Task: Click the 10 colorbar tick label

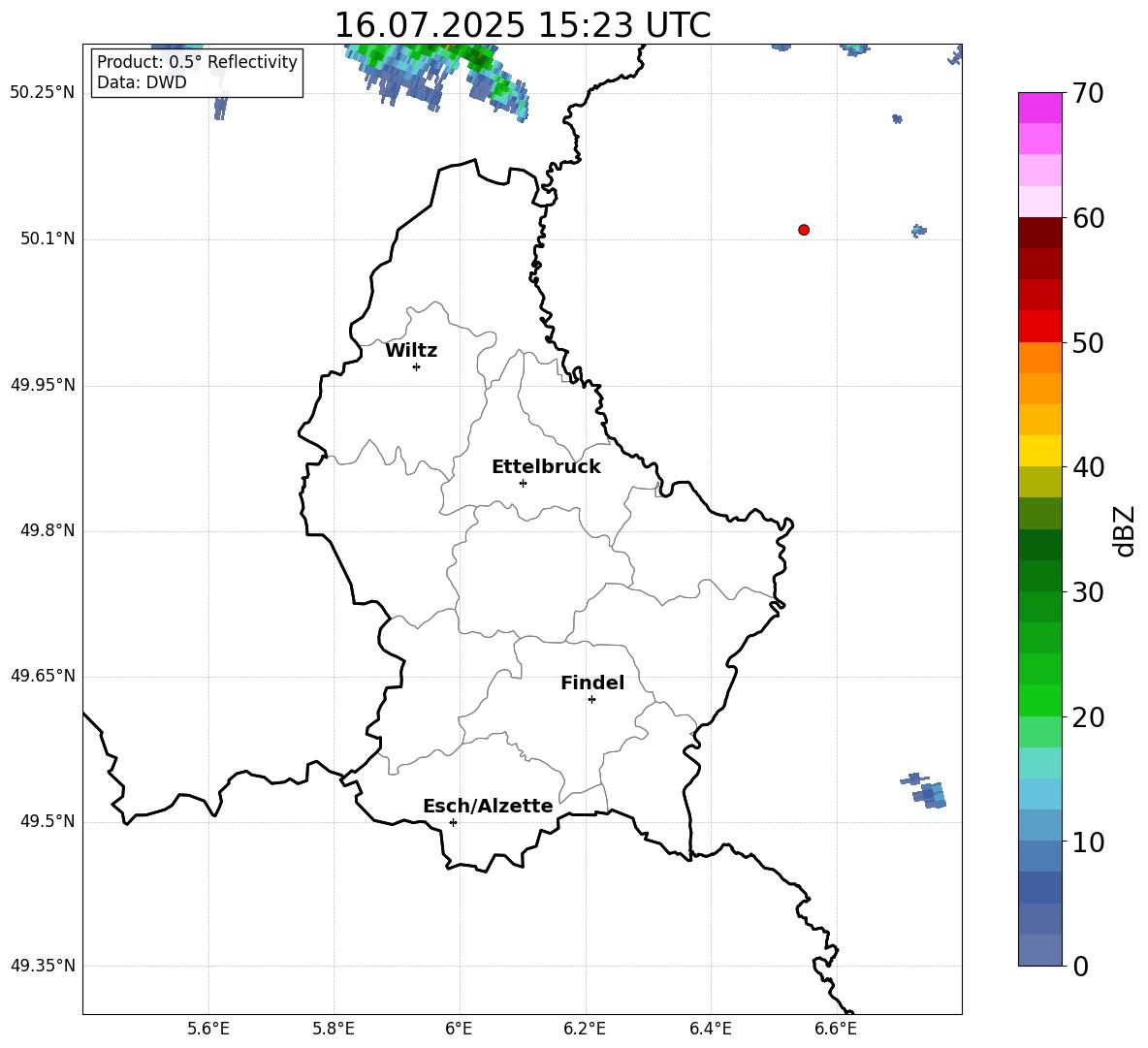Action: point(1088,842)
